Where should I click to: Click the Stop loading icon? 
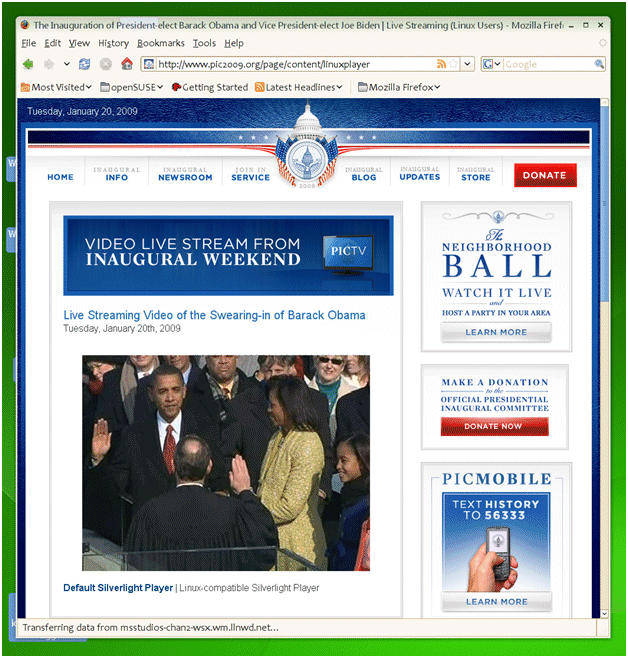(x=106, y=64)
